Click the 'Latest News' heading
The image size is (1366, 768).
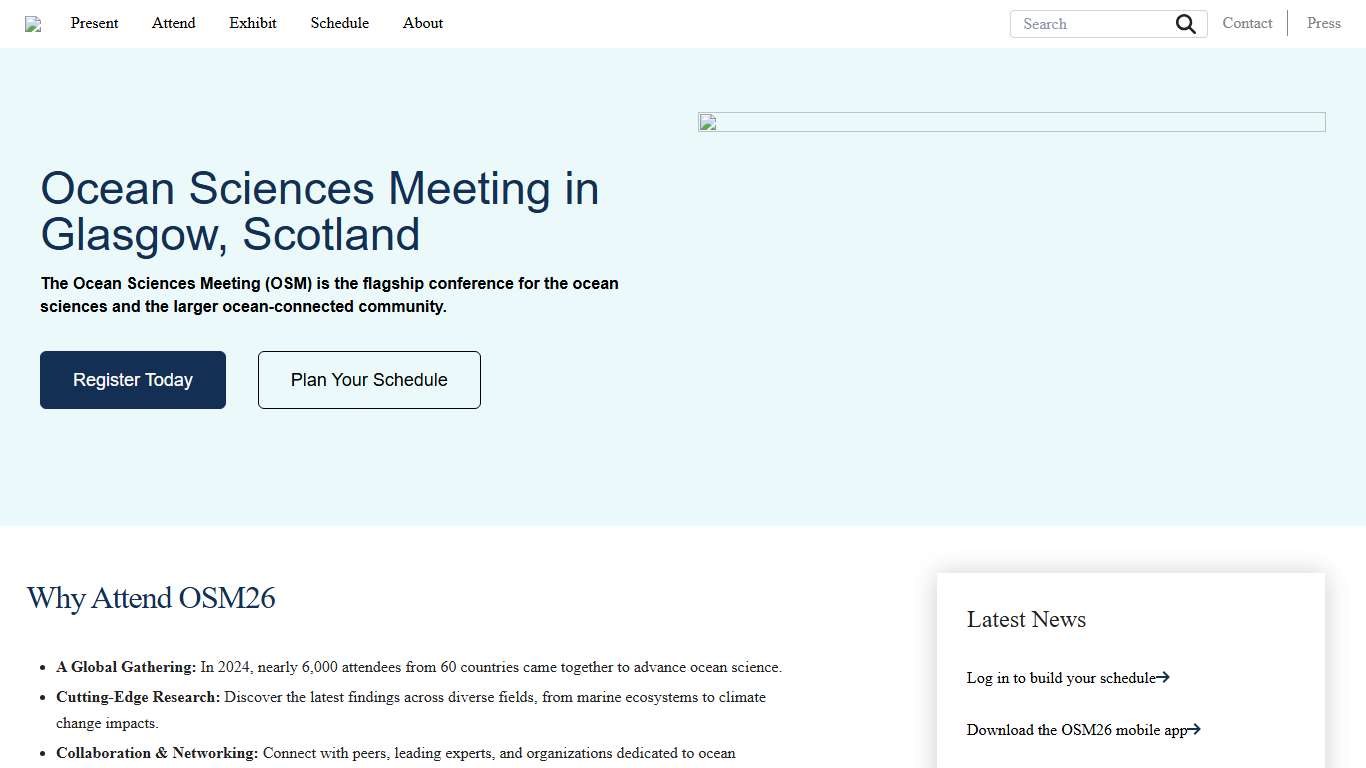1026,620
